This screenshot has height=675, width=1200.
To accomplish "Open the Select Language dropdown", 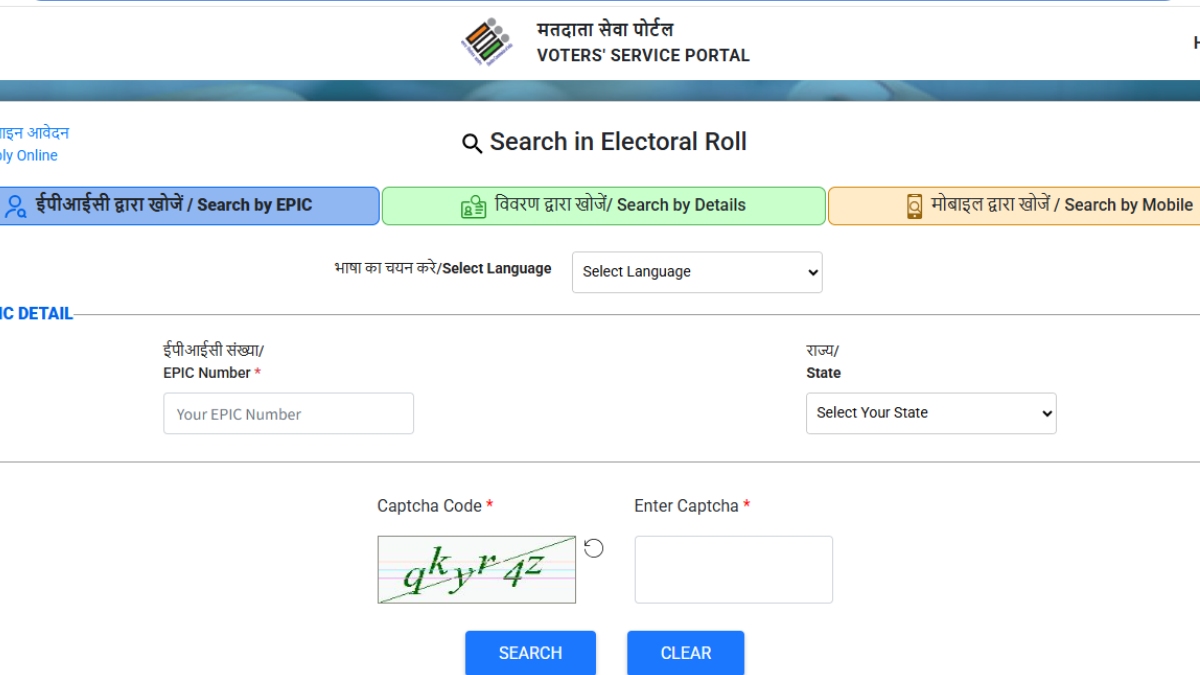I will tap(697, 272).
